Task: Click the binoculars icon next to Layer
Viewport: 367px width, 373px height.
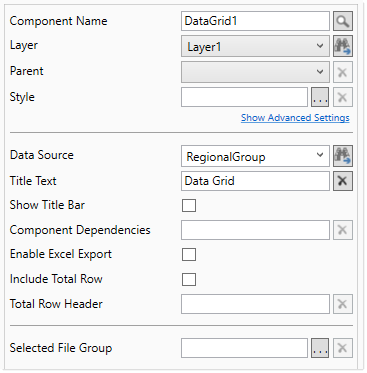Action: point(343,46)
